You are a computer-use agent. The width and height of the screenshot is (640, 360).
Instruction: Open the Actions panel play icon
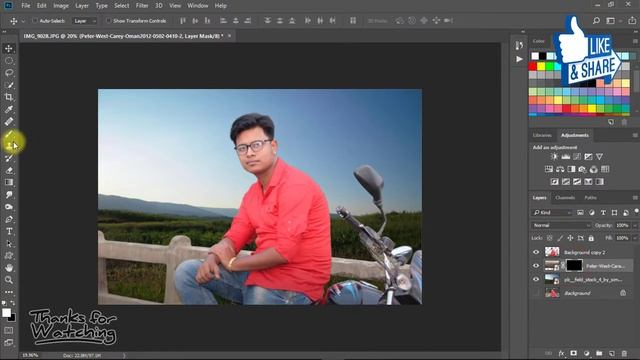point(519,59)
